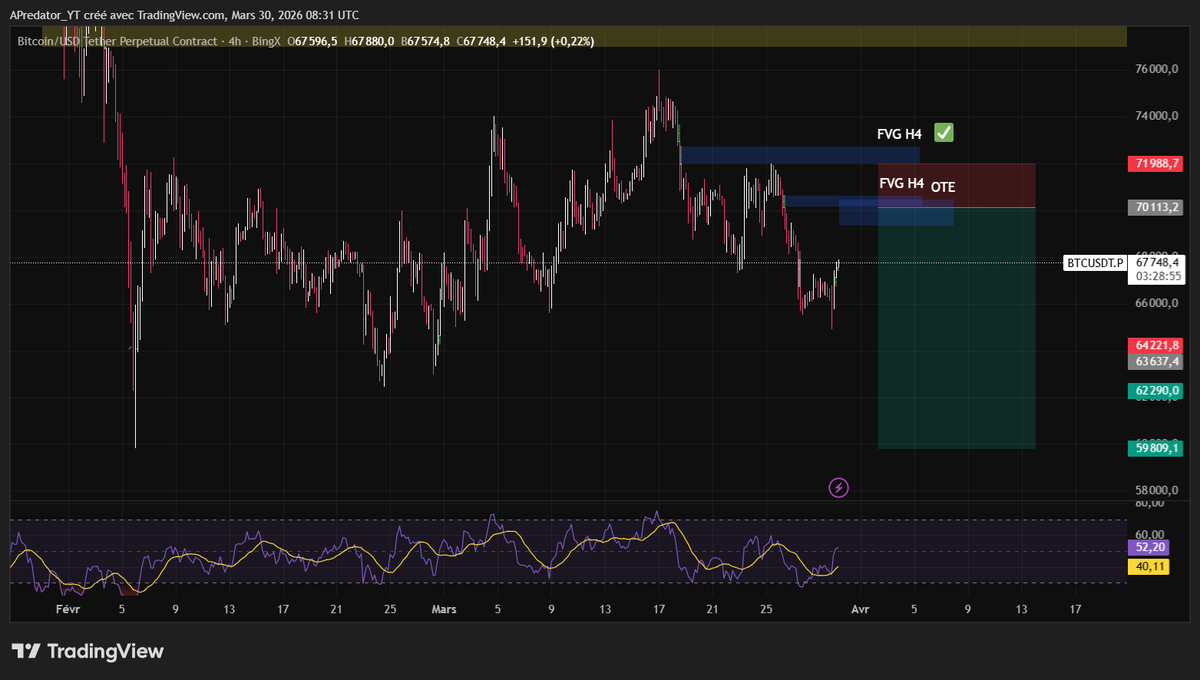The image size is (1200, 680).
Task: Click the purple lightning bolt icon
Action: [840, 488]
